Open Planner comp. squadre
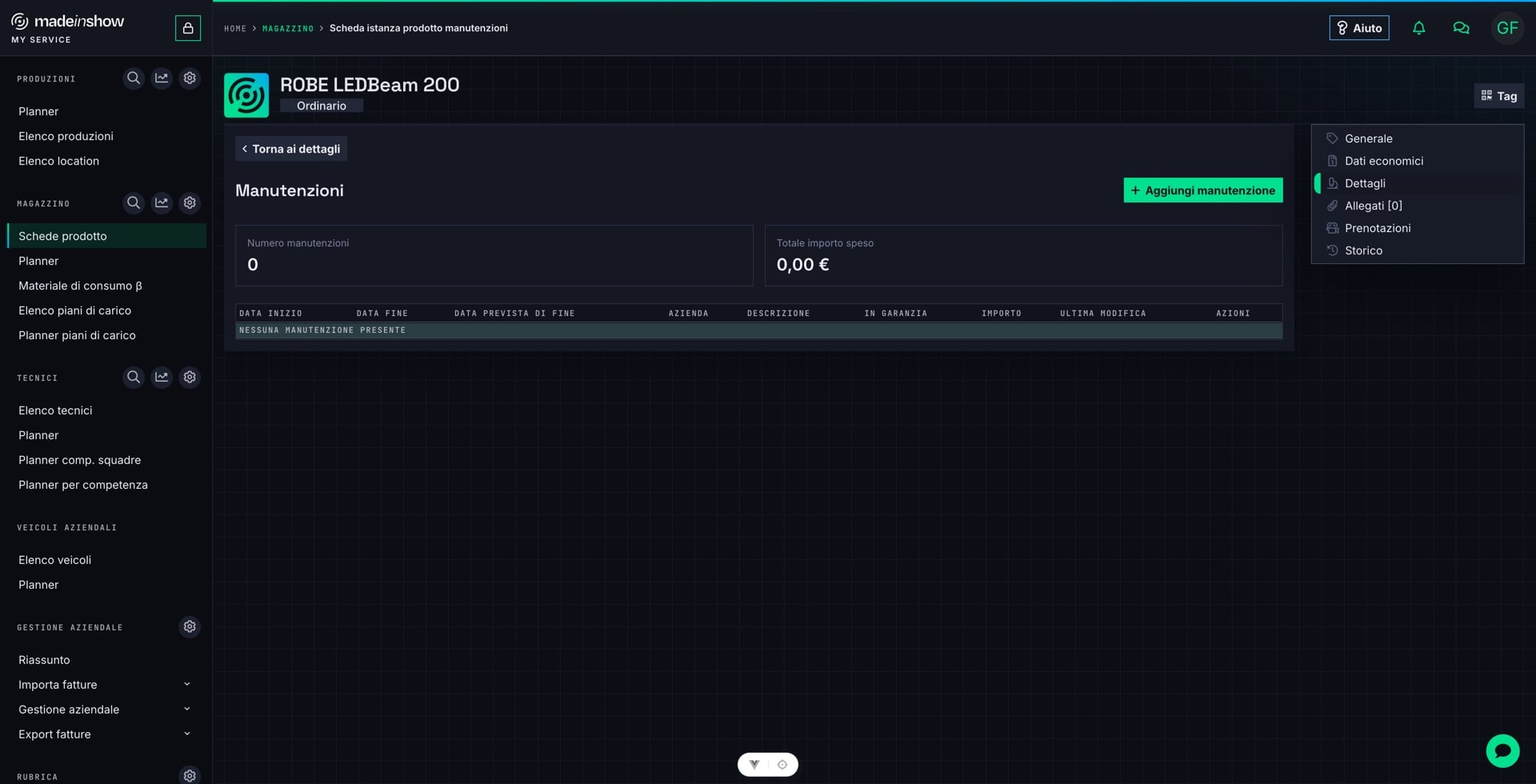Viewport: 1536px width, 784px height. coord(79,460)
